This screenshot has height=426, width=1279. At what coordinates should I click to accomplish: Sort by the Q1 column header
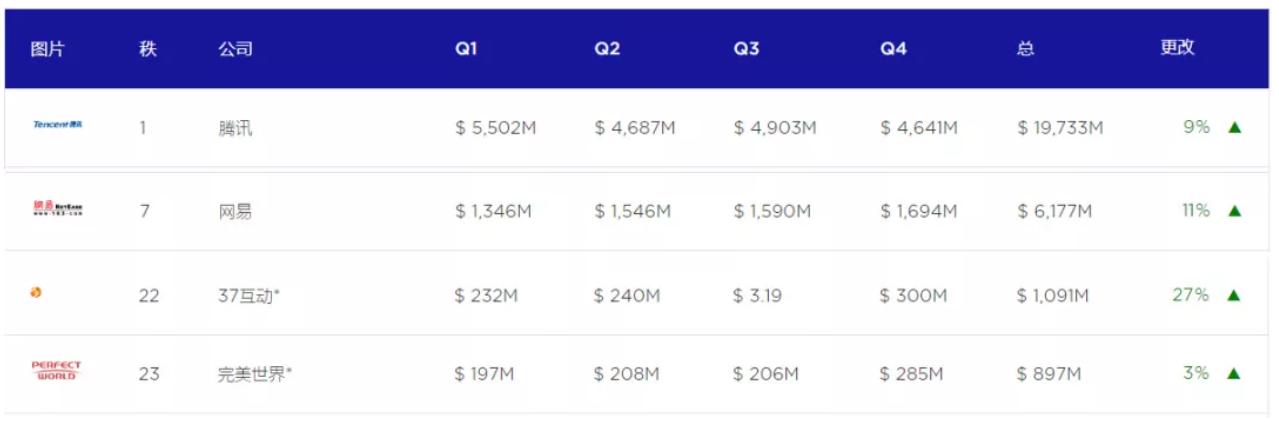(465, 49)
